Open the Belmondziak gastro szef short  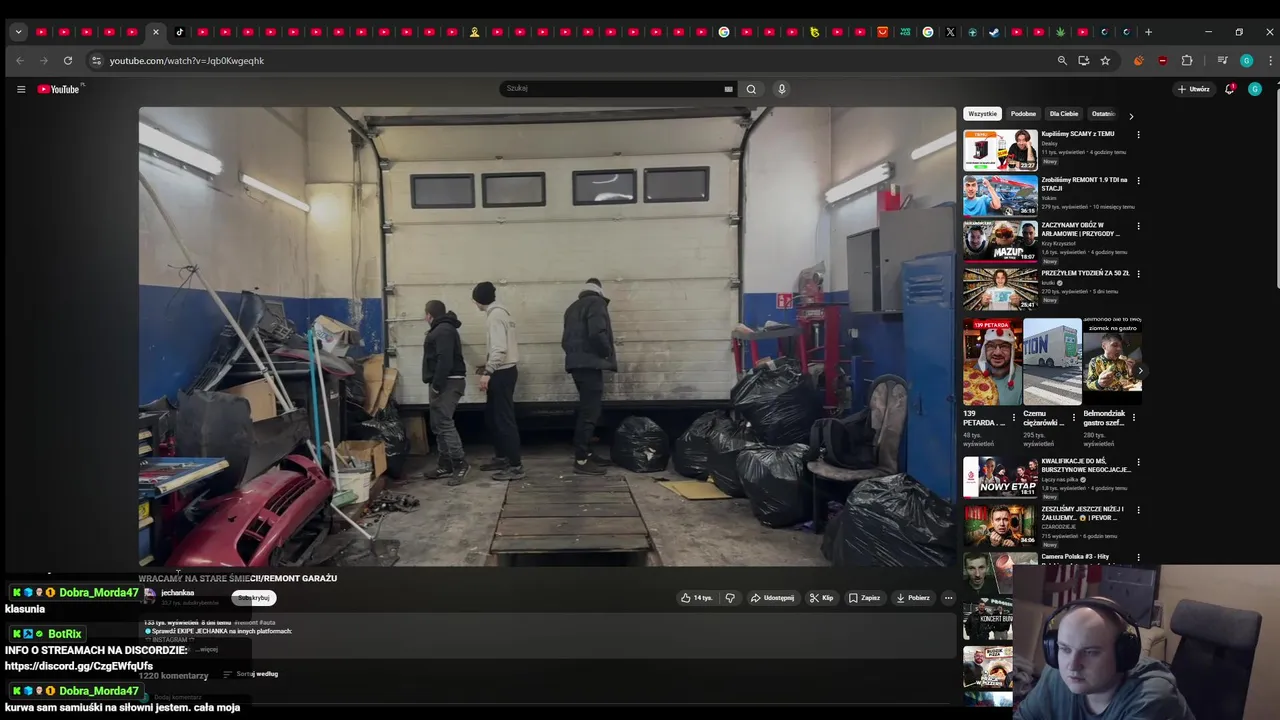(1112, 361)
